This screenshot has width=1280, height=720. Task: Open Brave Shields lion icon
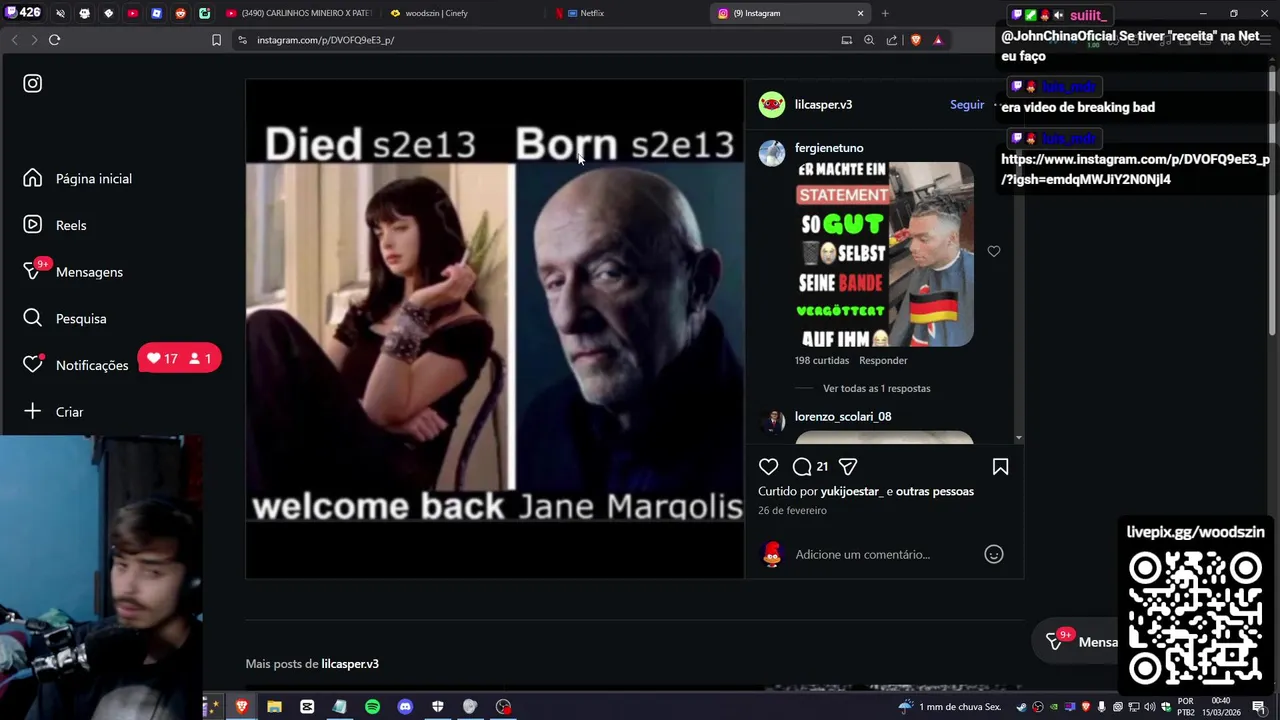[x=915, y=40]
